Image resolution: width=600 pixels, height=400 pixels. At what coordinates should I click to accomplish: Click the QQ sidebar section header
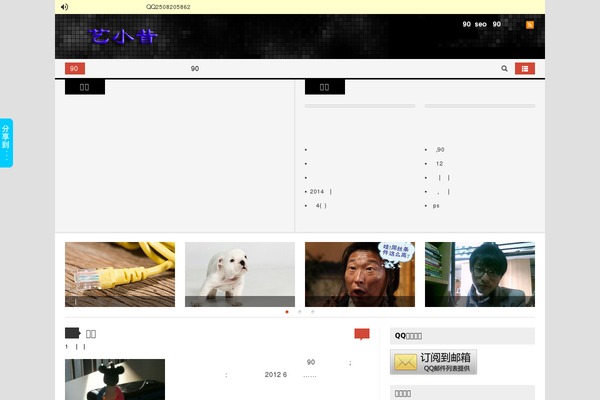(462, 336)
